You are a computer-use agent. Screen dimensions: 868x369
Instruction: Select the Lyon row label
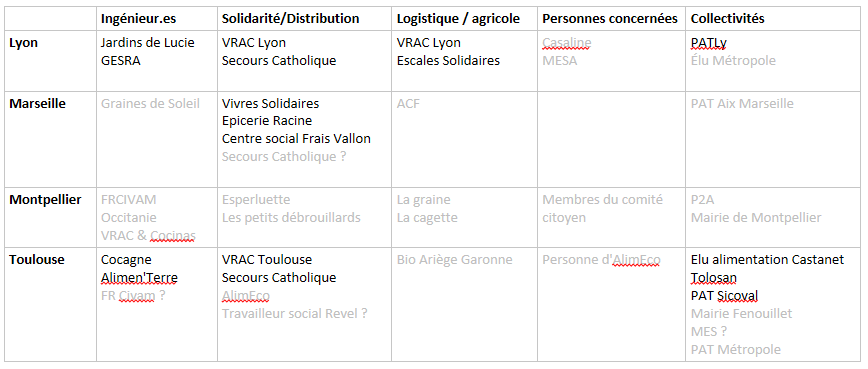point(24,43)
